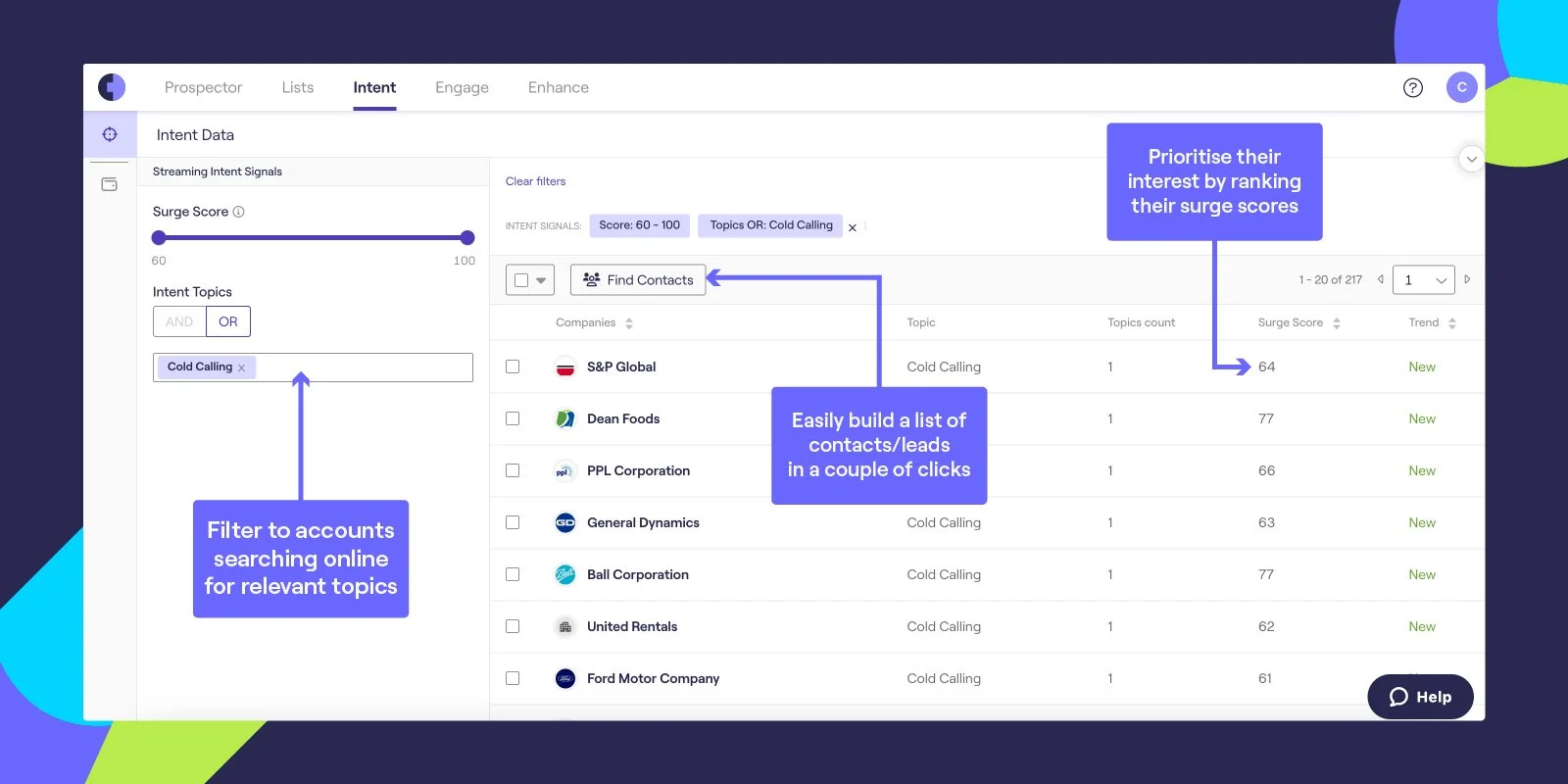This screenshot has height=784, width=1568.
Task: Go to the next results page arrow
Action: tap(1467, 279)
